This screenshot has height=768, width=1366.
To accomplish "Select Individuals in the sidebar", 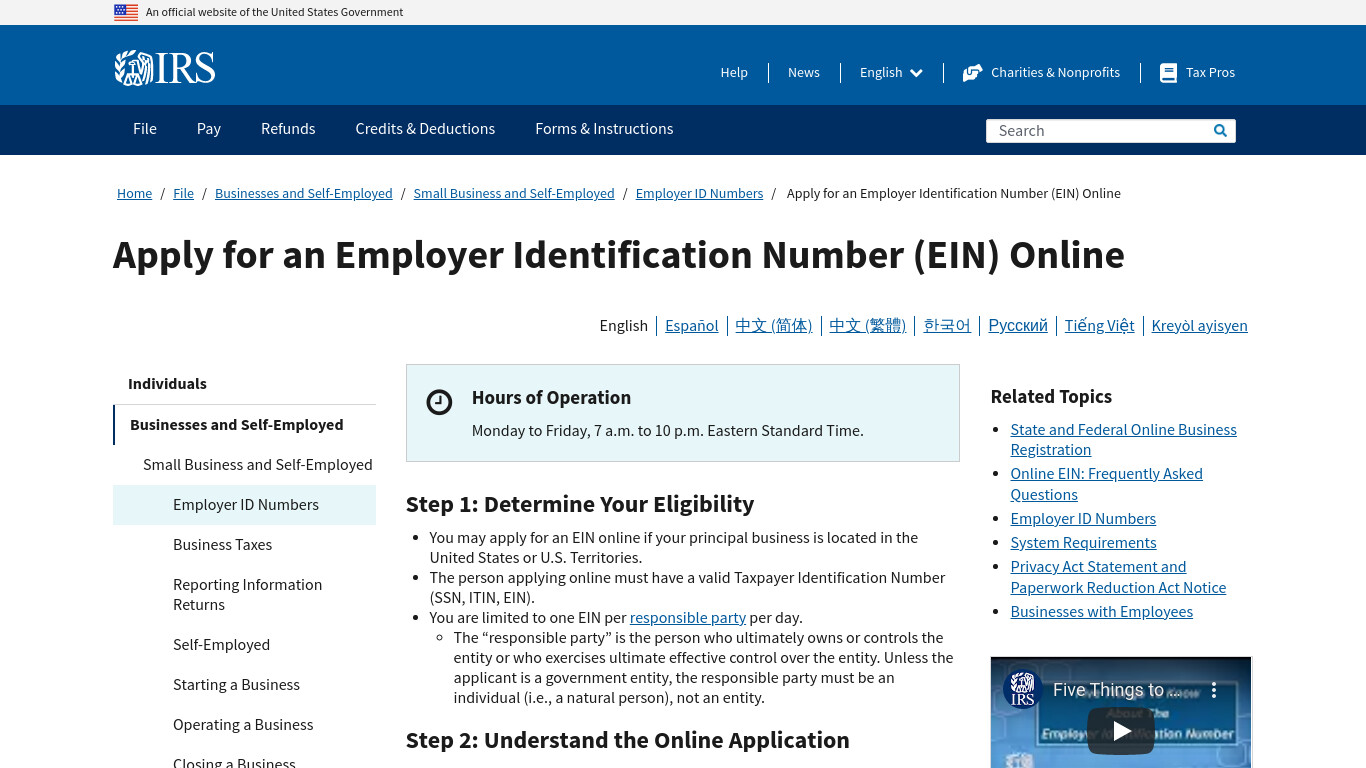I will pos(244,384).
